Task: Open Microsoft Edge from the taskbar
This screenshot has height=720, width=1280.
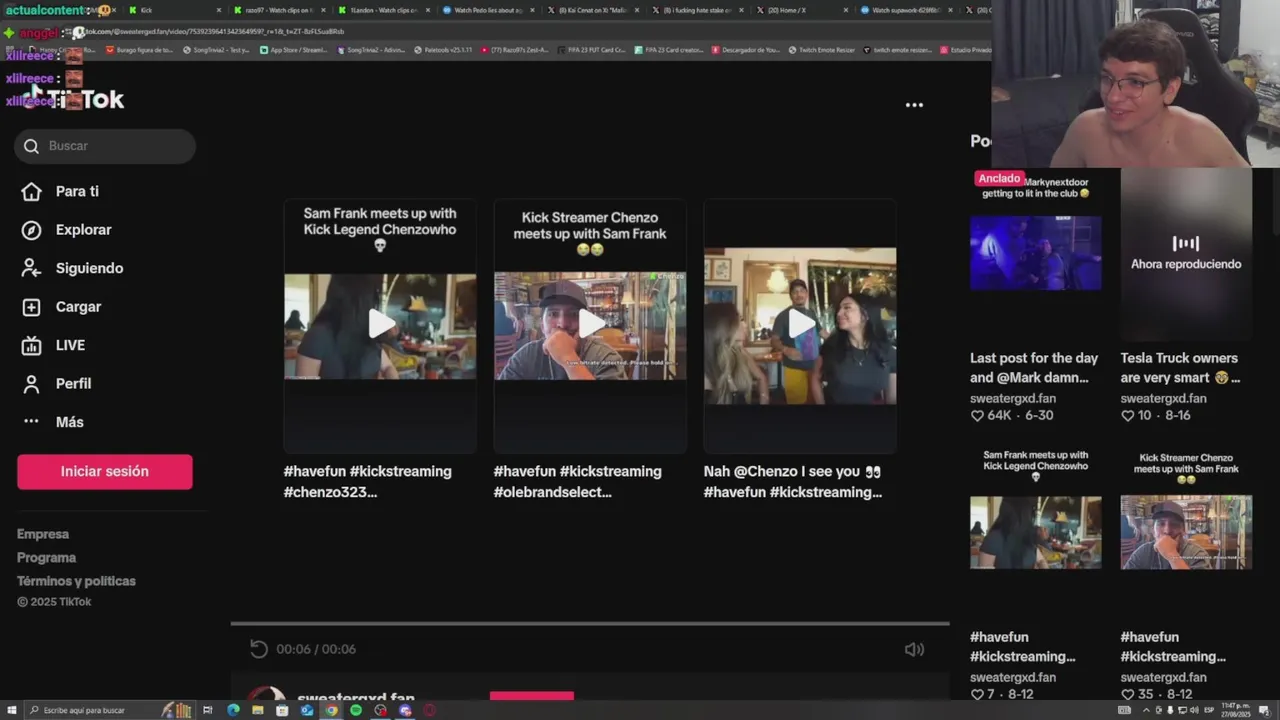Action: point(233,710)
